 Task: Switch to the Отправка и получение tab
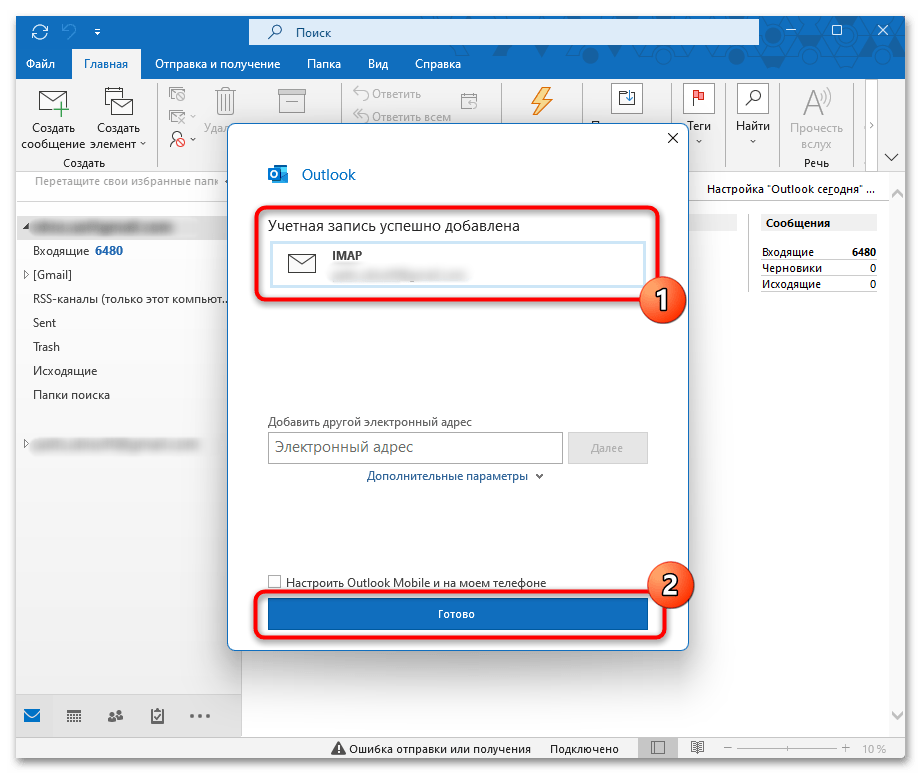(216, 64)
